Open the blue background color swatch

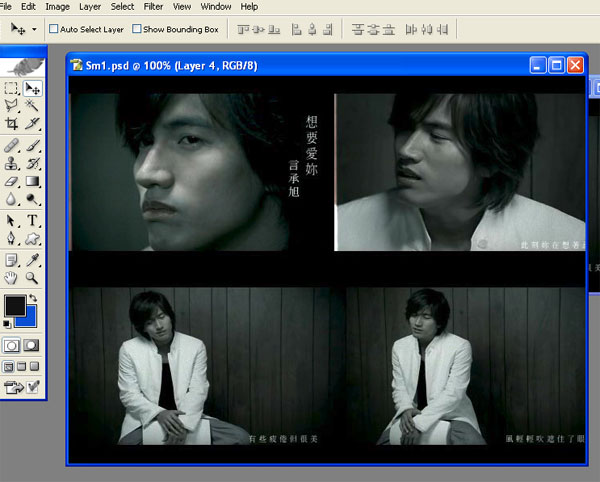pyautogui.click(x=32, y=321)
